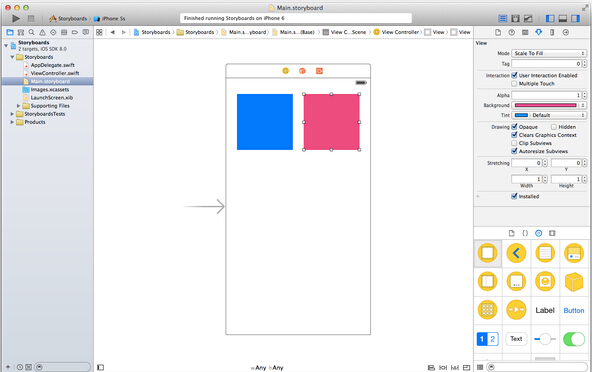Click the Tint blue color well

(521, 115)
